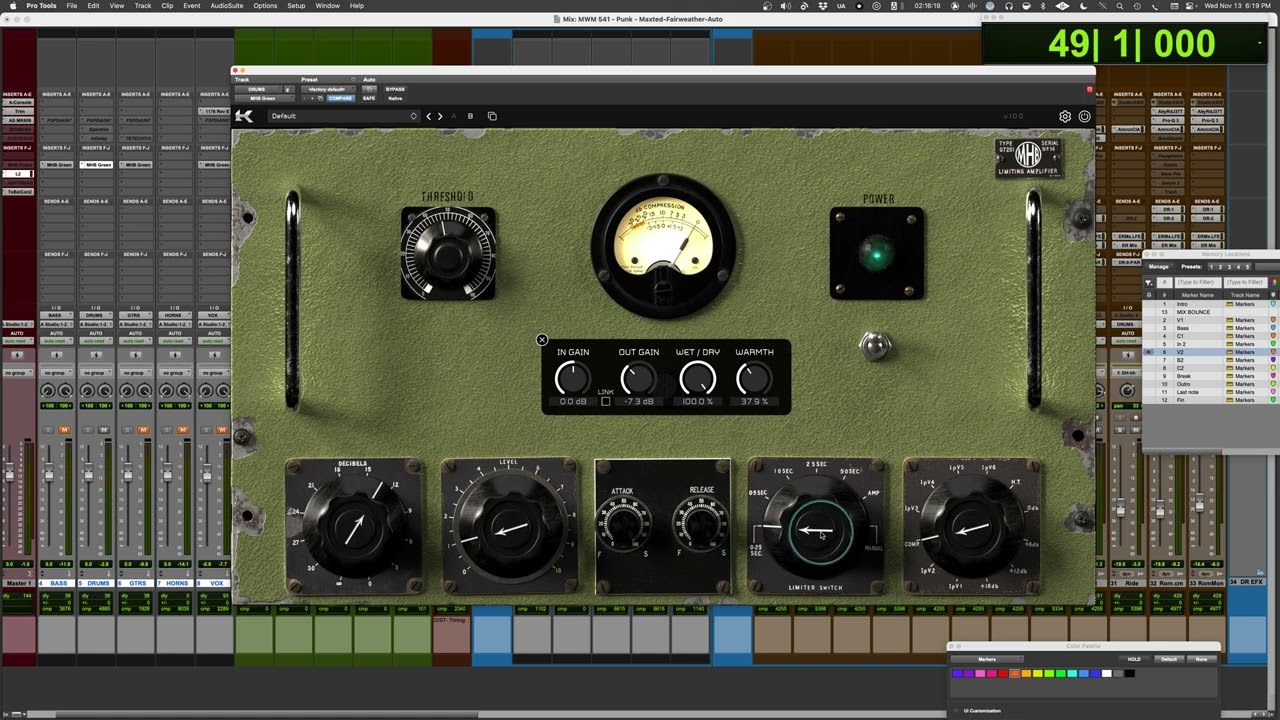Click Default button in Color Palette
Viewport: 1280px width, 720px height.
click(1169, 659)
